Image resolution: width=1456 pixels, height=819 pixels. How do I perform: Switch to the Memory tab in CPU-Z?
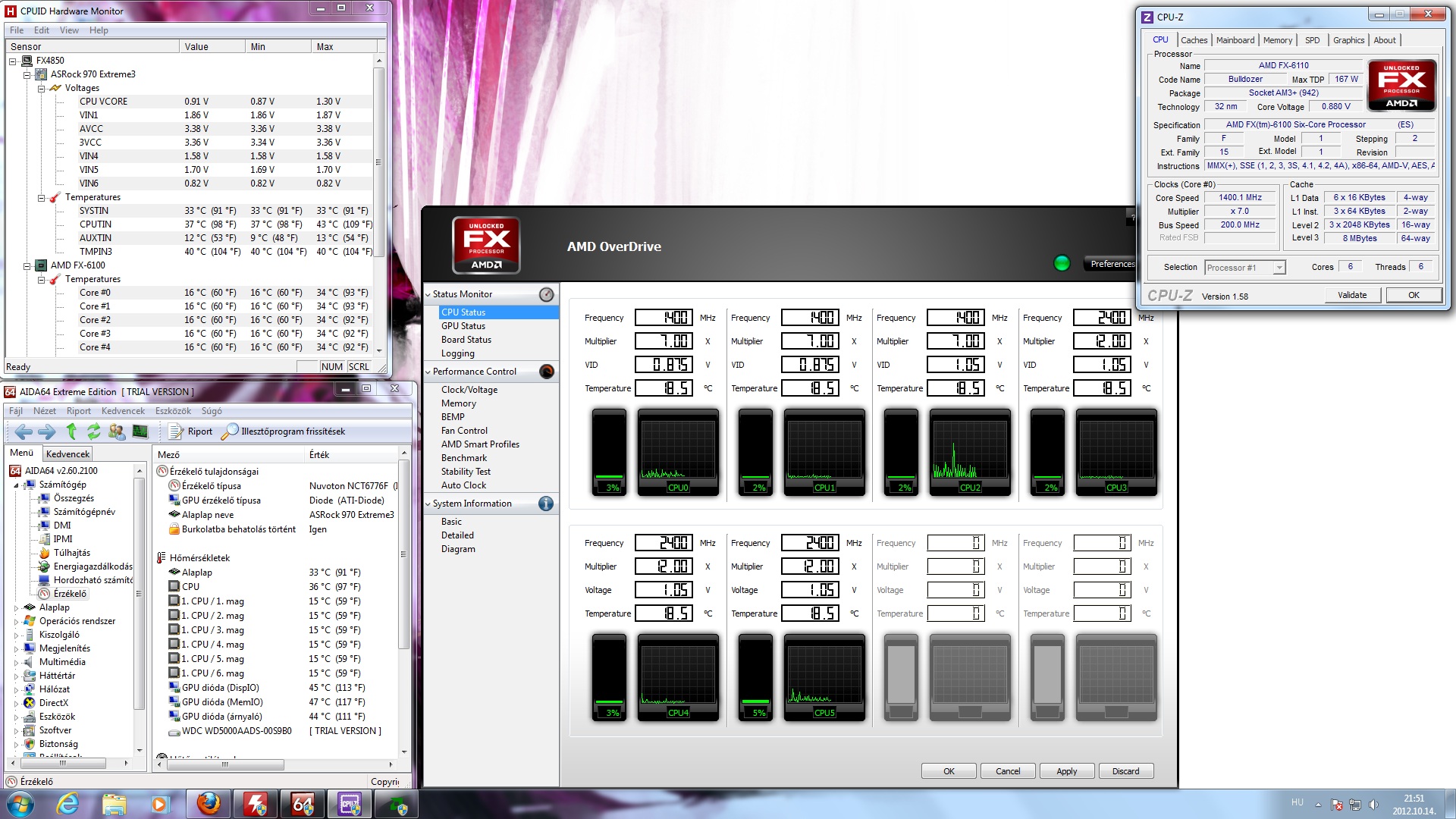coord(1278,40)
